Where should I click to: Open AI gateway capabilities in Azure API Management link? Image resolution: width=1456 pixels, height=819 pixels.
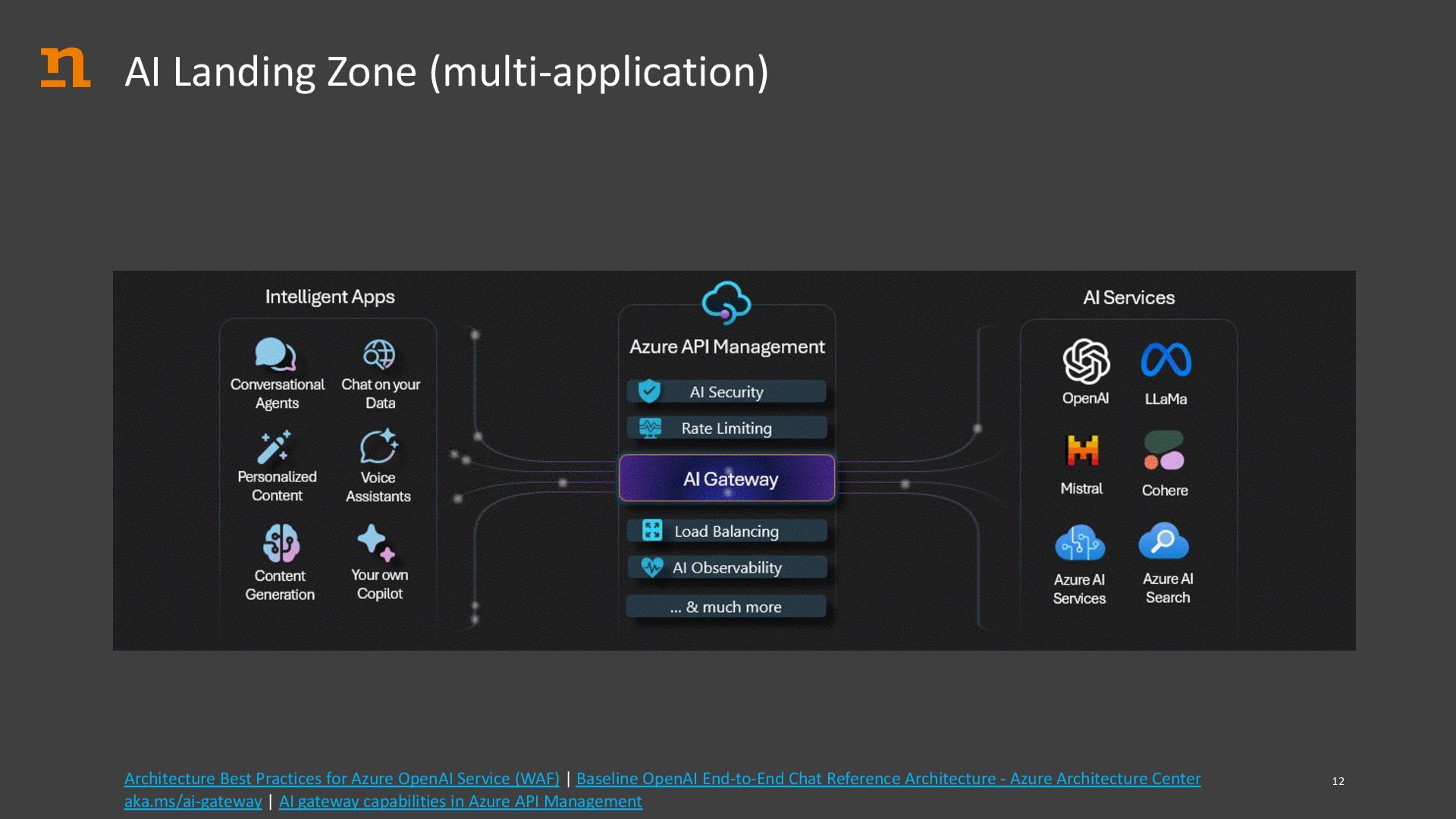(x=460, y=802)
